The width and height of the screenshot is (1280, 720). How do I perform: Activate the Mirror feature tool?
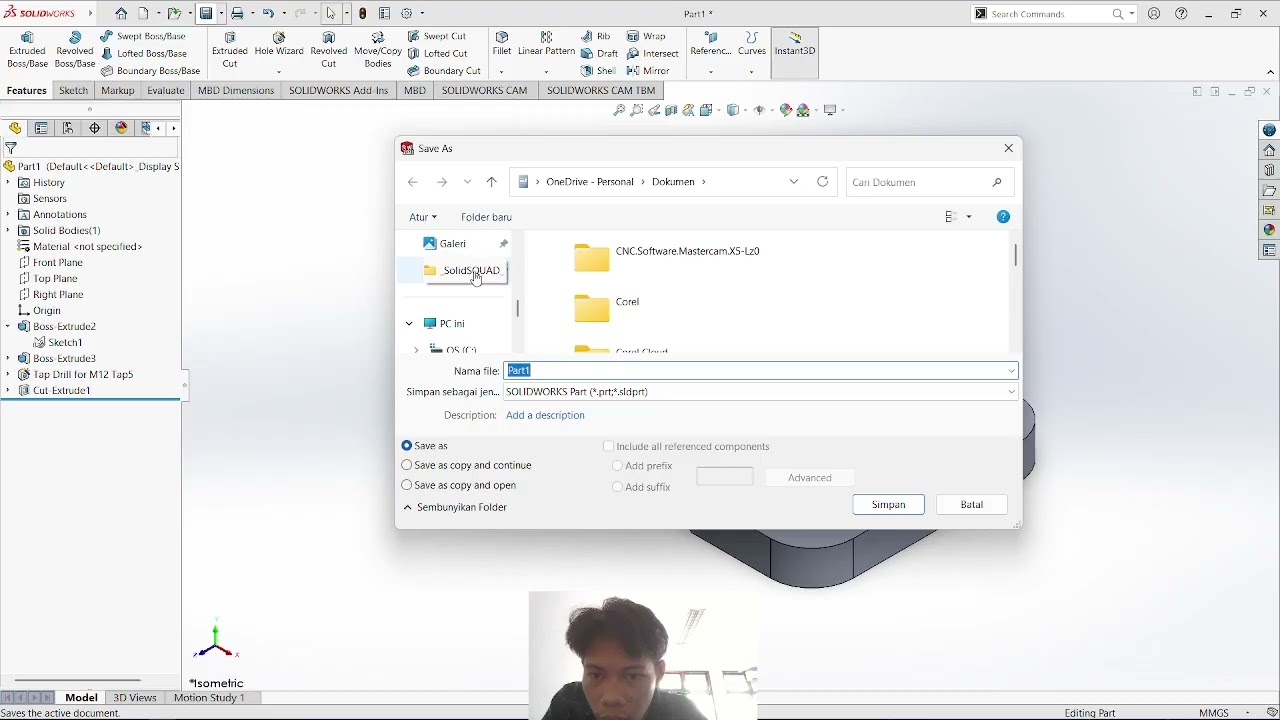point(648,71)
